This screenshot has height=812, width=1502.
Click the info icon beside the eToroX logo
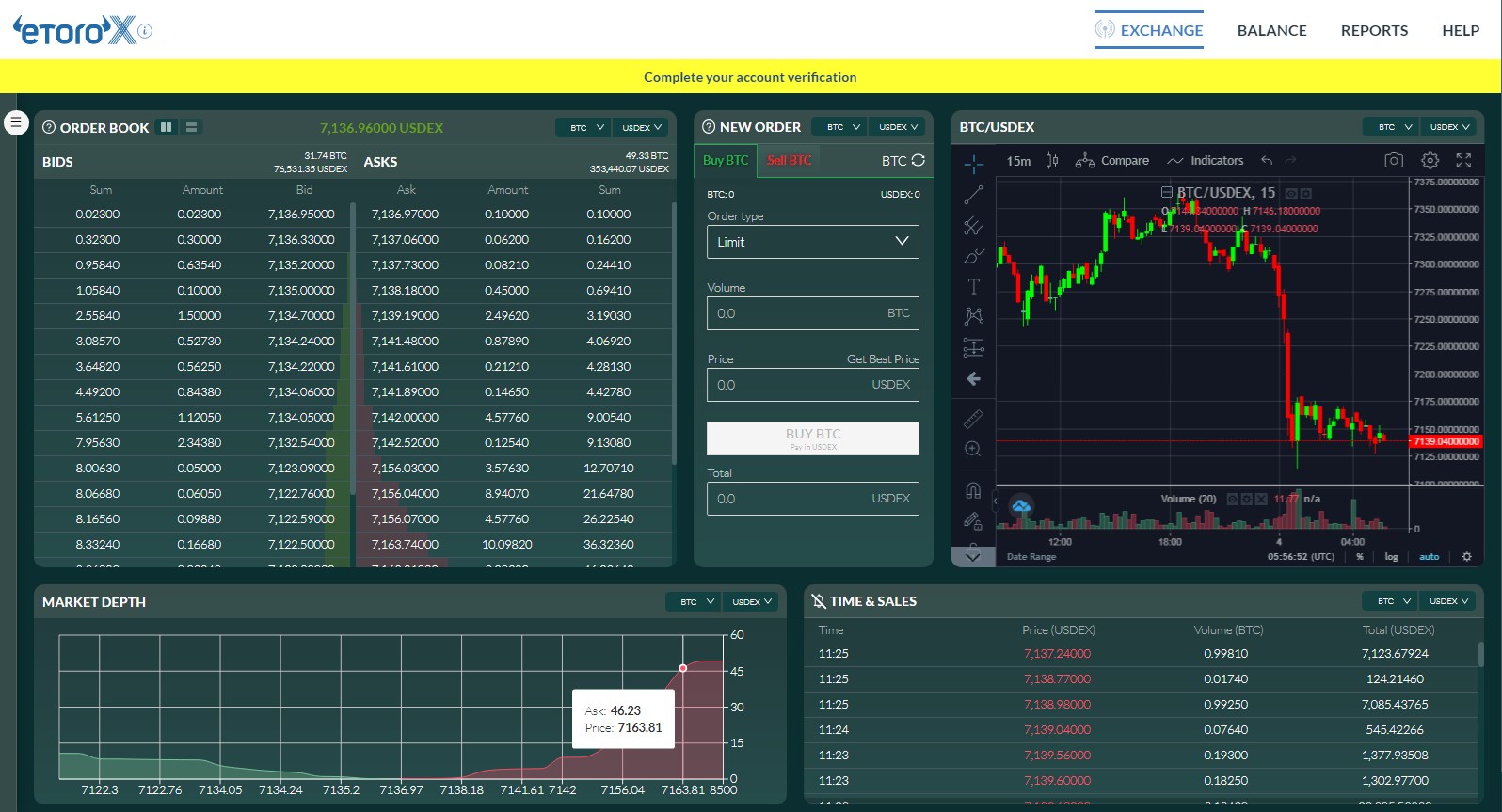pyautogui.click(x=145, y=31)
